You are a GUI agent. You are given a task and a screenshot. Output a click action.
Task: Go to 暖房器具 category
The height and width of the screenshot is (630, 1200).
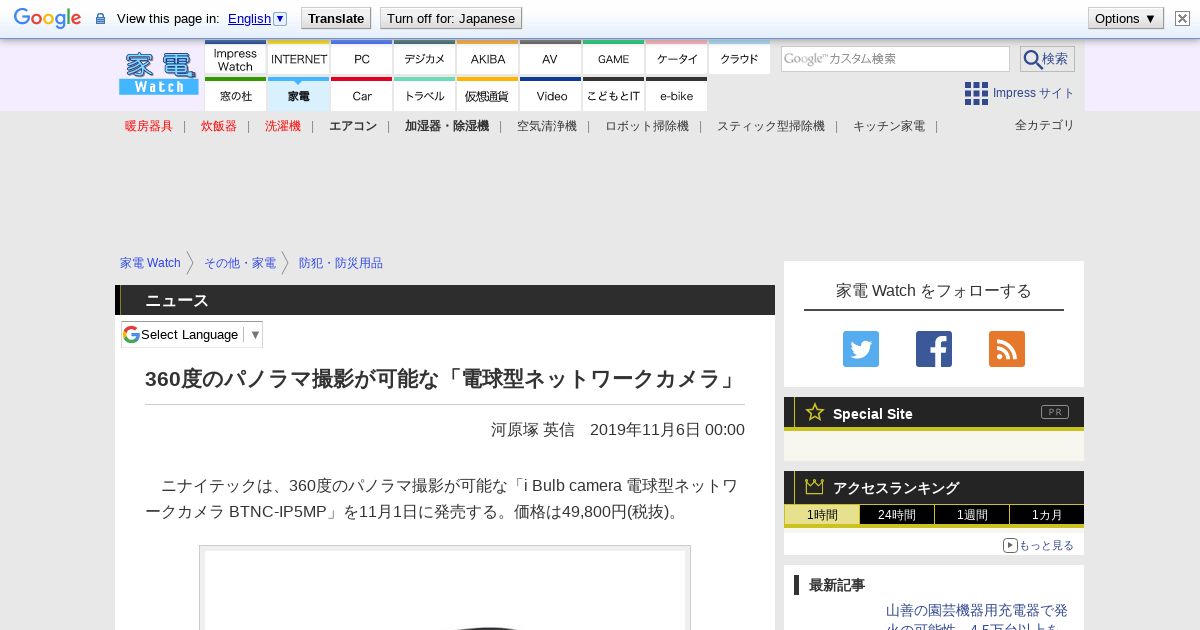[x=149, y=126]
